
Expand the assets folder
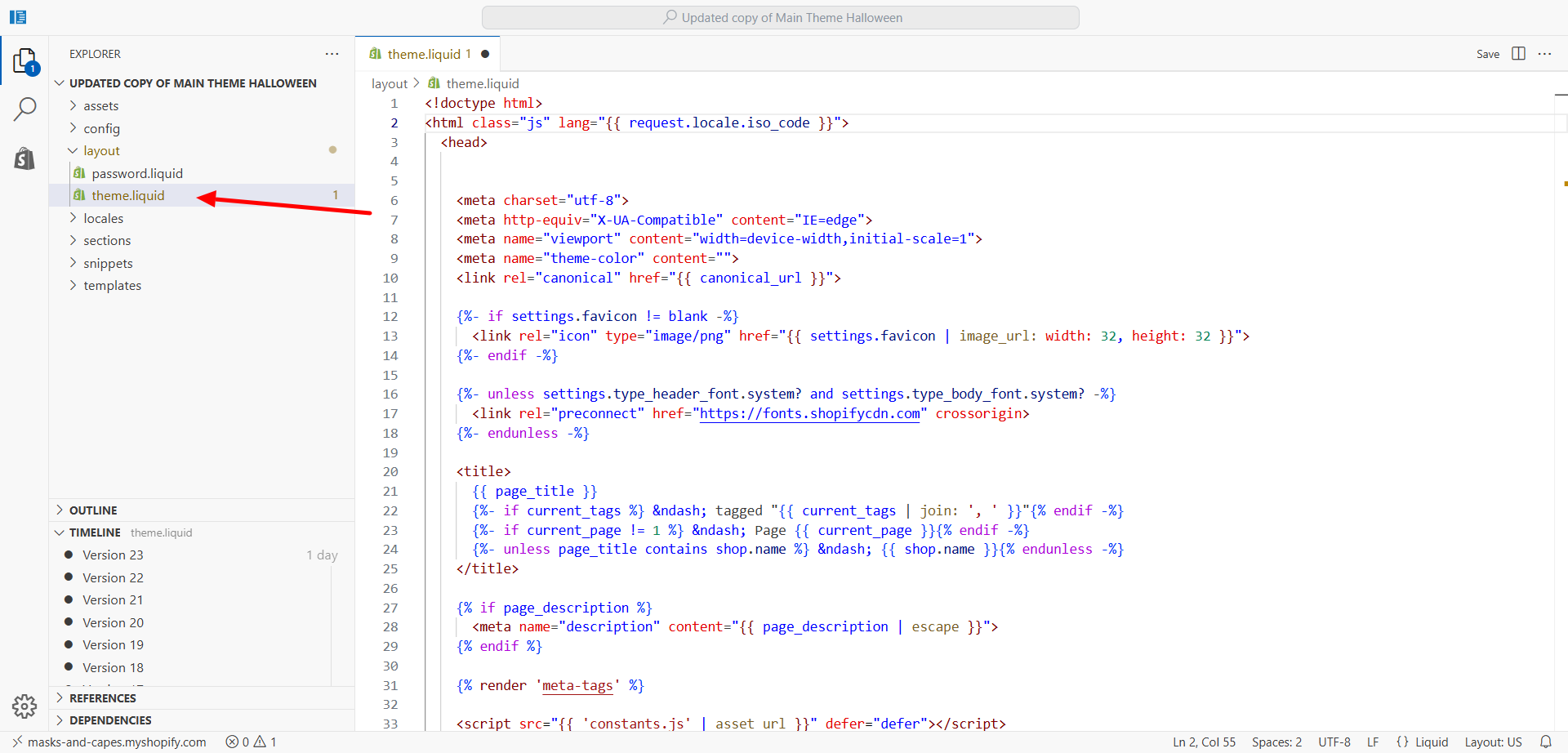point(100,106)
